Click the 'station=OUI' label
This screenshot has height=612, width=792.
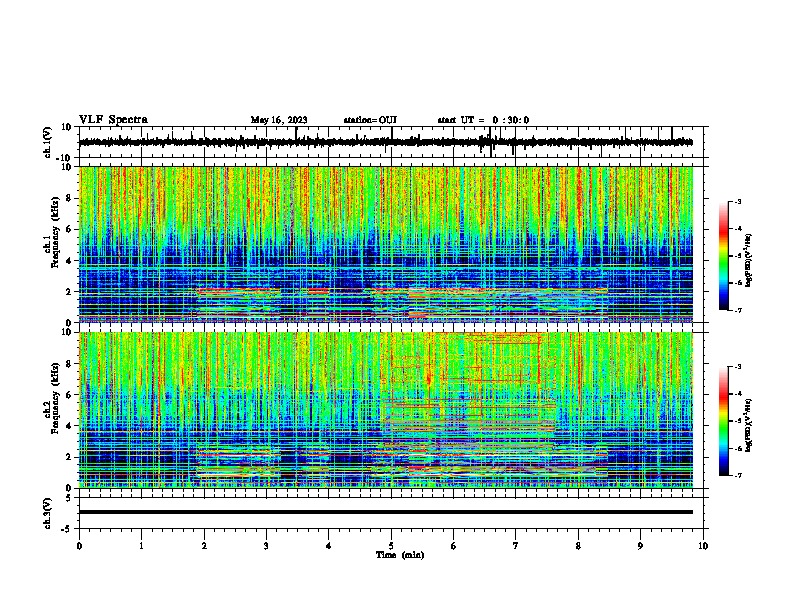370,120
